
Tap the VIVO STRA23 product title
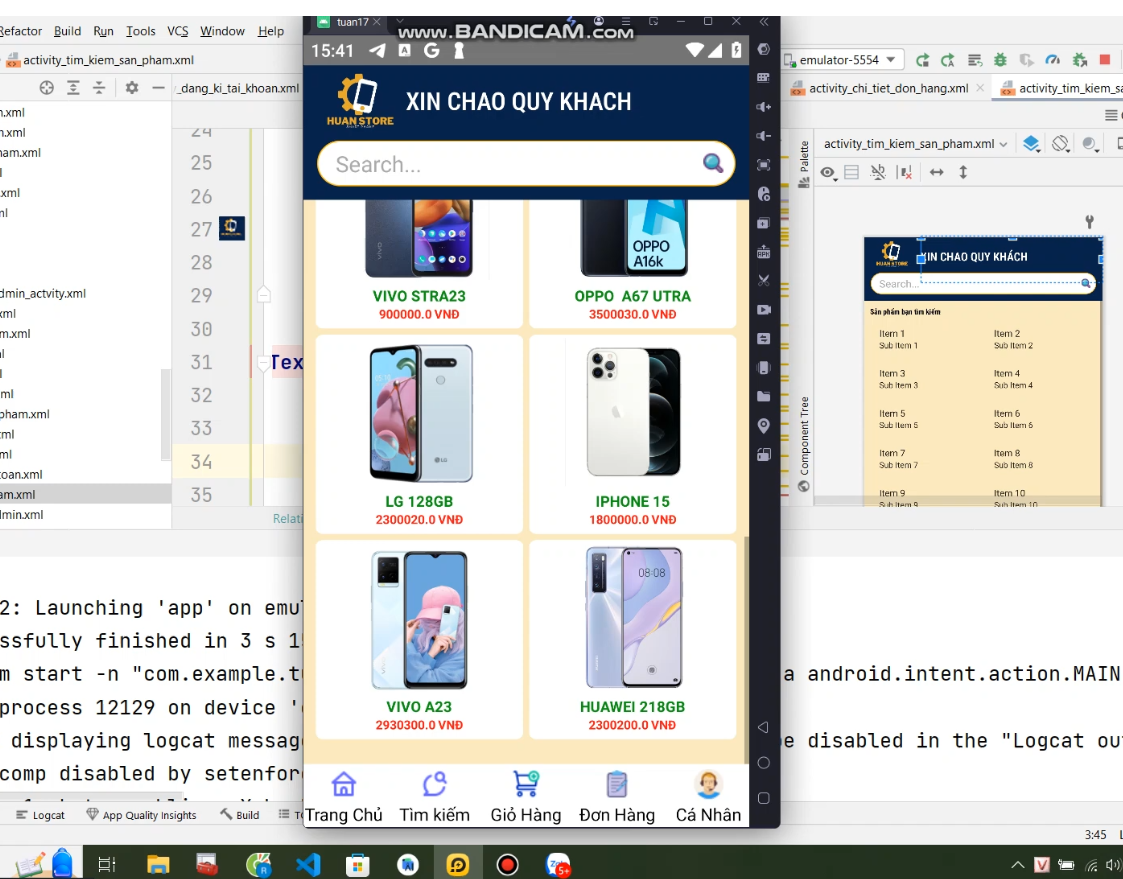click(x=419, y=296)
